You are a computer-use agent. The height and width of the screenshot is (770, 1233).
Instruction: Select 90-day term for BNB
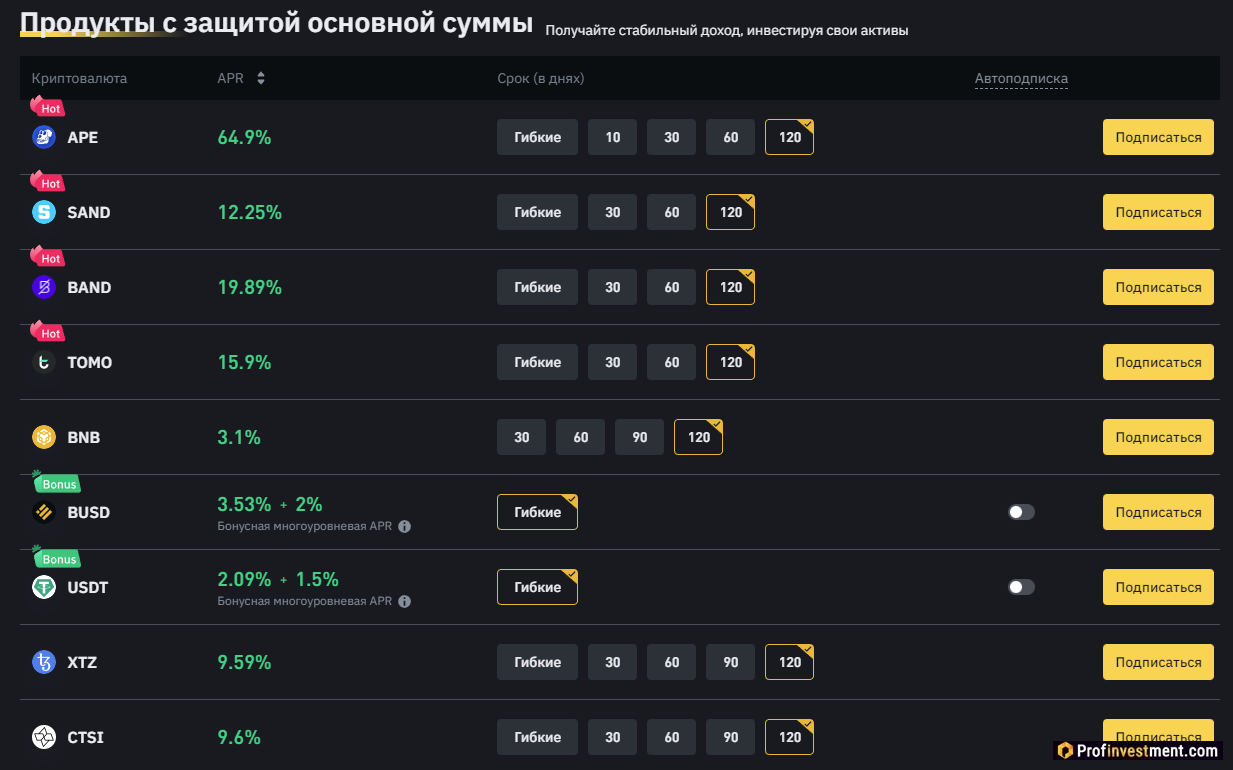[640, 437]
